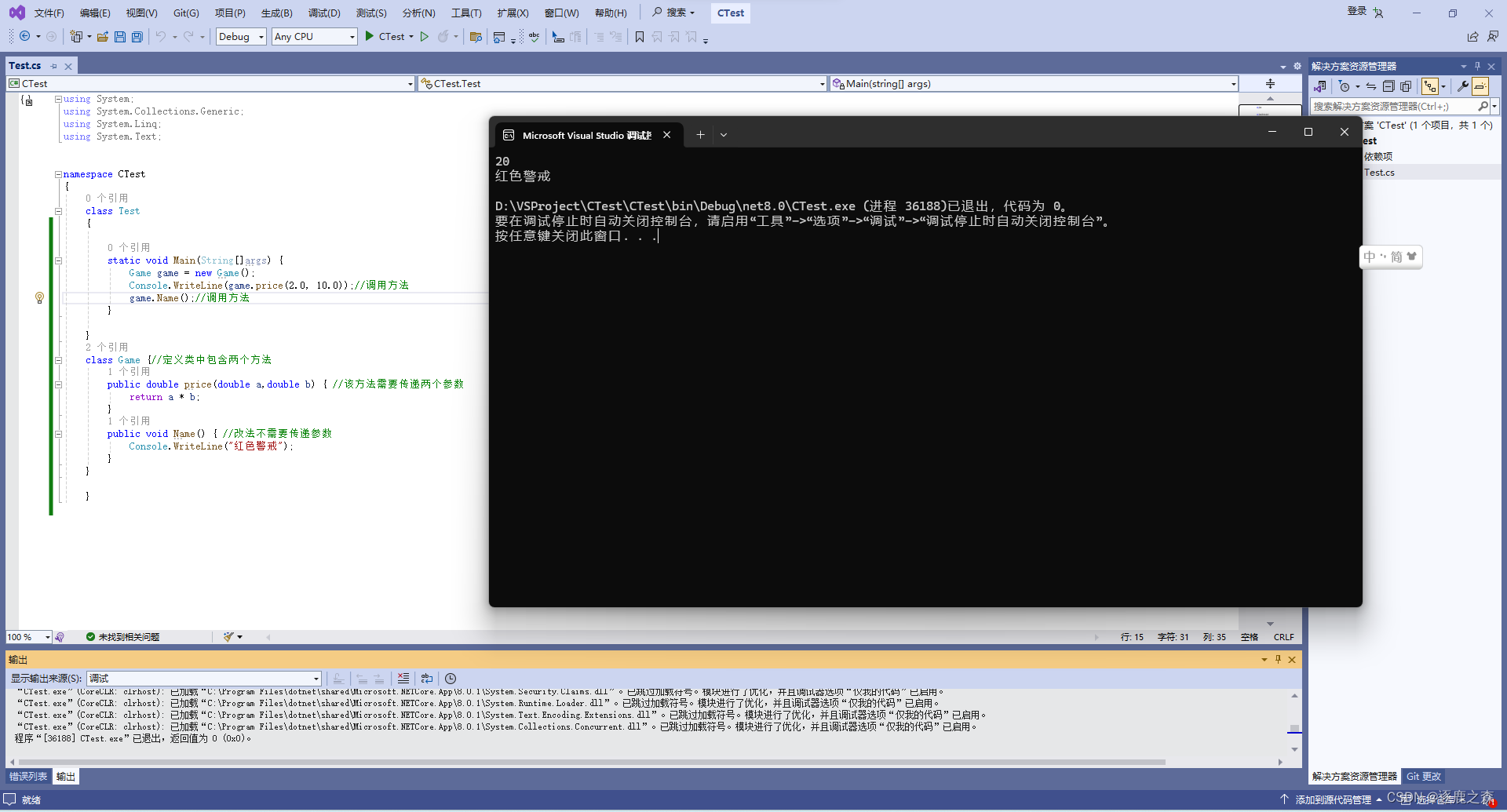Image resolution: width=1507 pixels, height=812 pixels.
Task: Expand the CTest startup target dropdown arrow
Action: coord(411,36)
